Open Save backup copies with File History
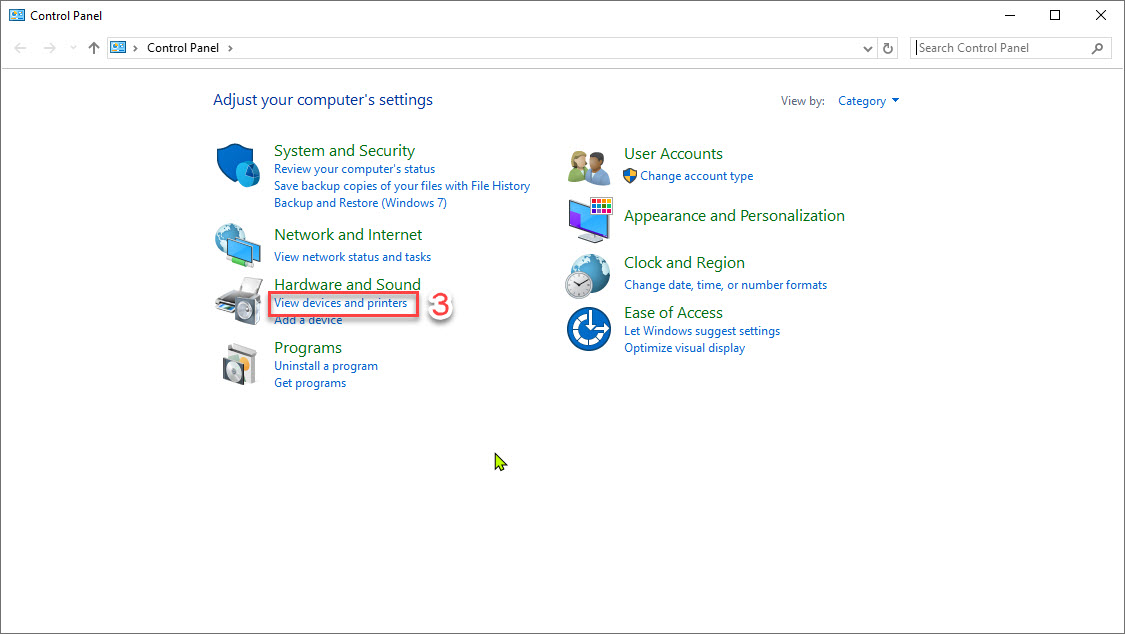This screenshot has height=634, width=1125. [x=402, y=186]
